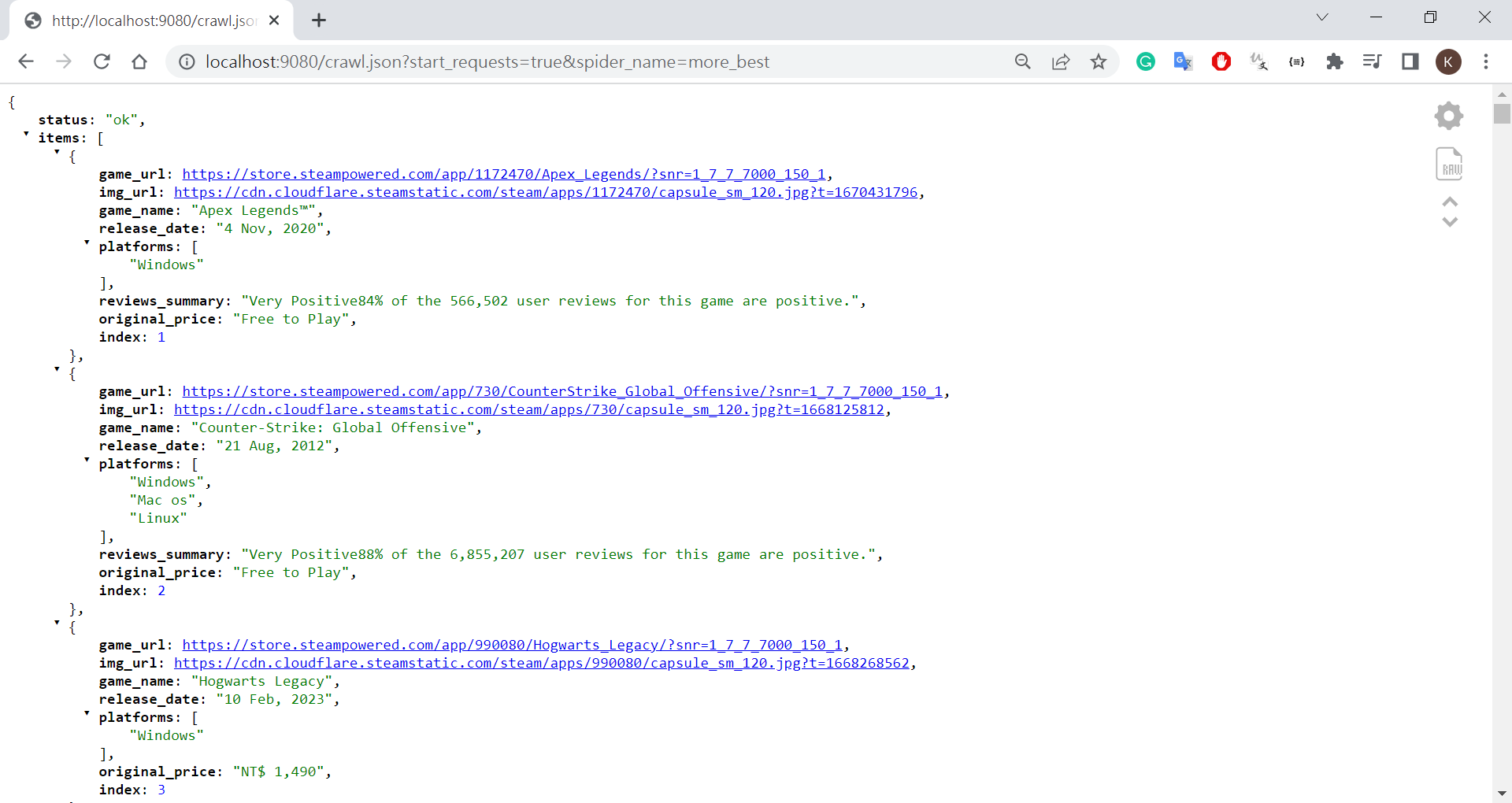Open the browser side panel
1512x803 pixels.
1410,61
